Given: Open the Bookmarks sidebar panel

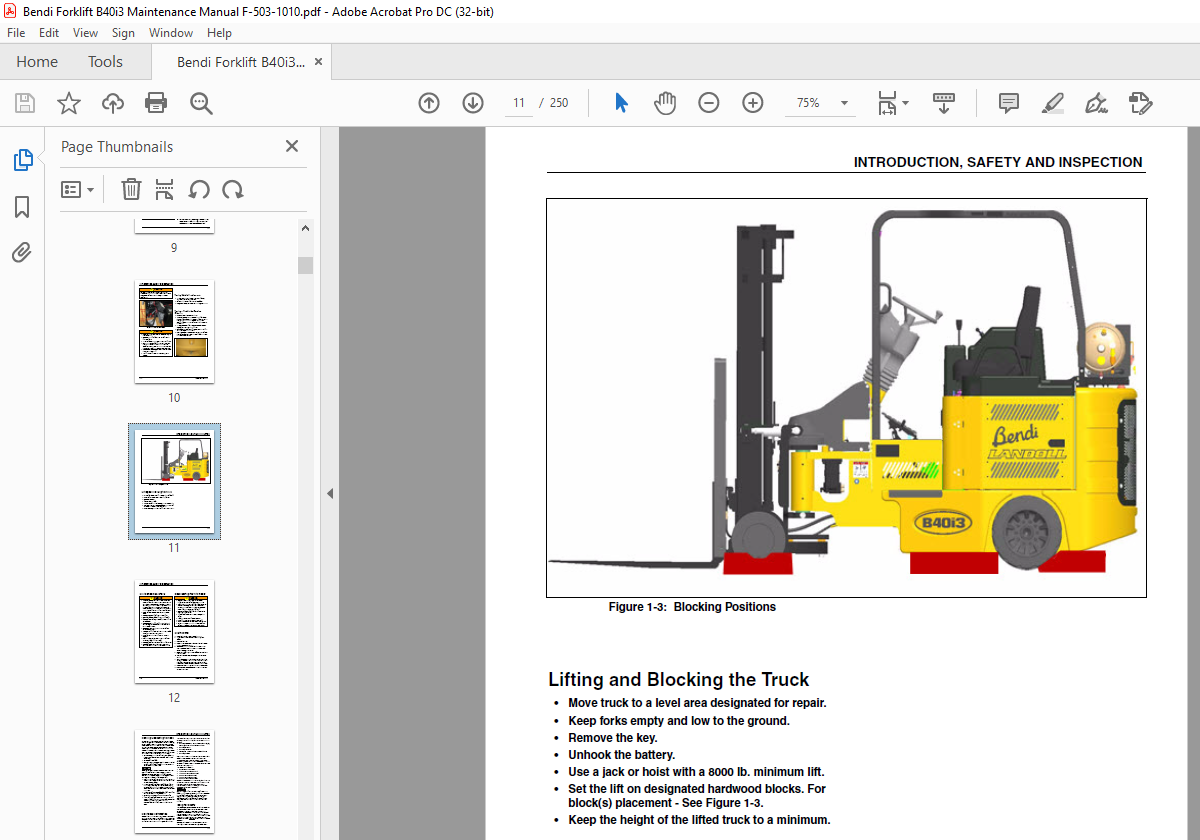Looking at the screenshot, I should (22, 207).
